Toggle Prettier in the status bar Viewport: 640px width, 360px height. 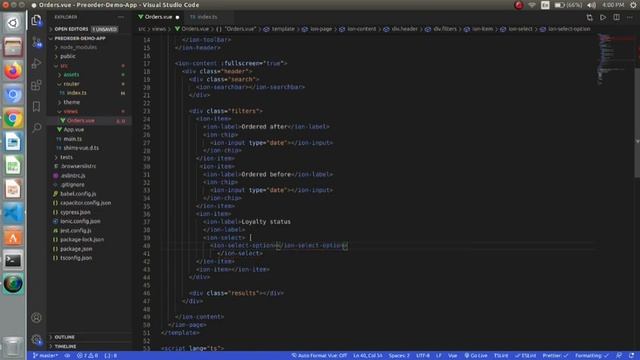point(555,356)
